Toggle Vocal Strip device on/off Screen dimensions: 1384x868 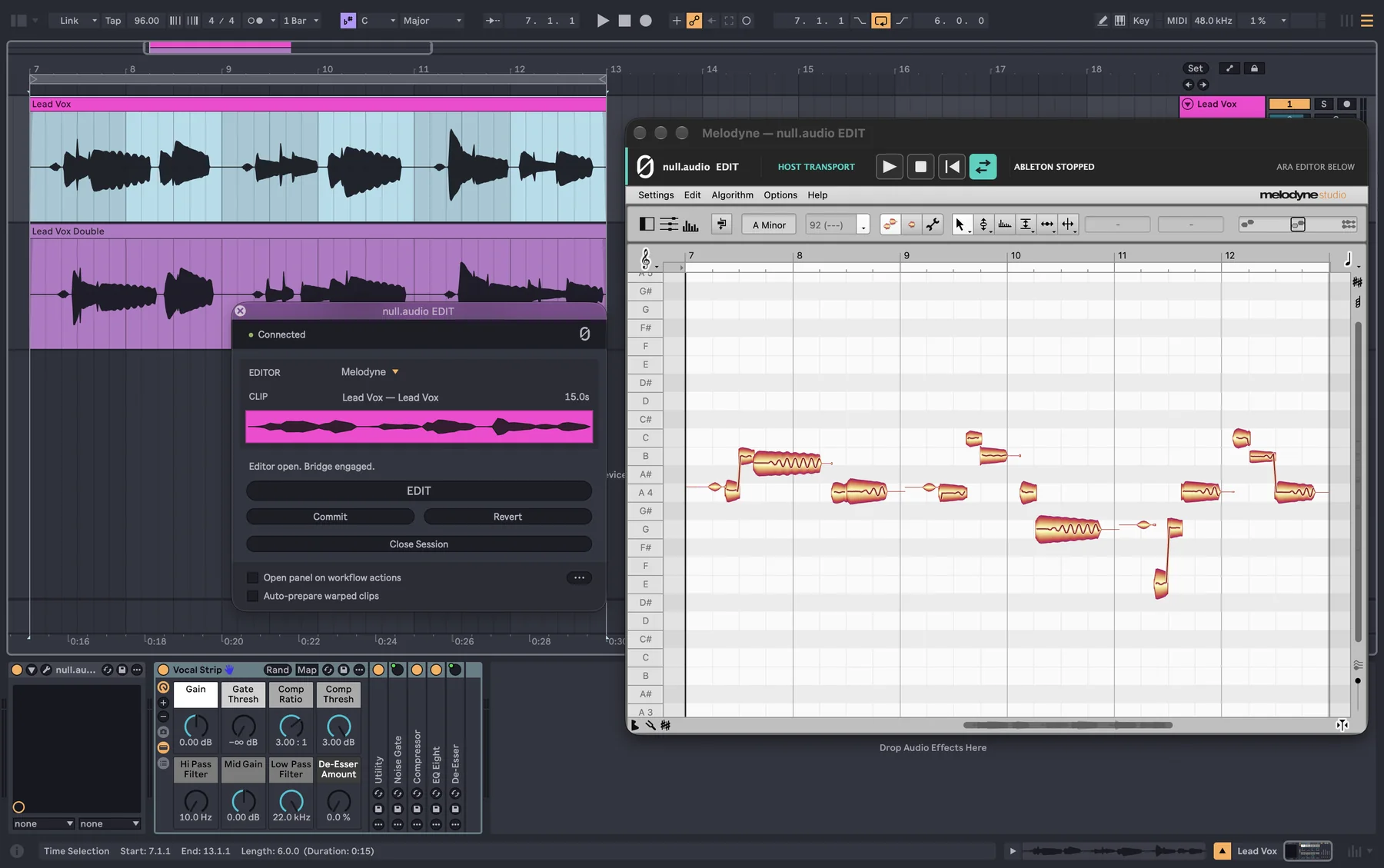point(163,670)
